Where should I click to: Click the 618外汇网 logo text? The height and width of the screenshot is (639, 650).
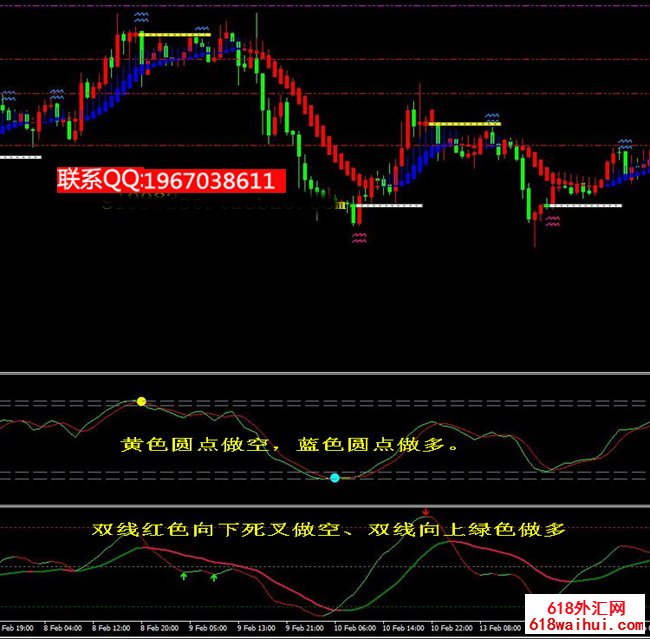588,609
